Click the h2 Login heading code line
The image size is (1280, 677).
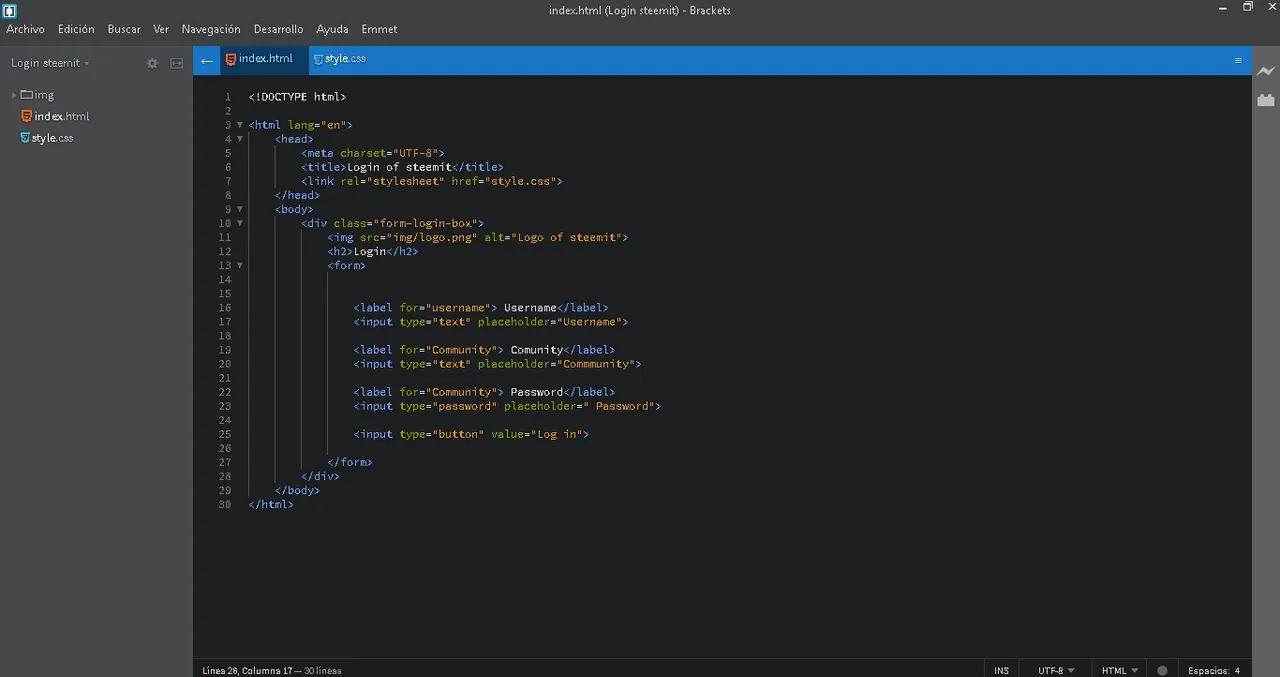[x=373, y=251]
